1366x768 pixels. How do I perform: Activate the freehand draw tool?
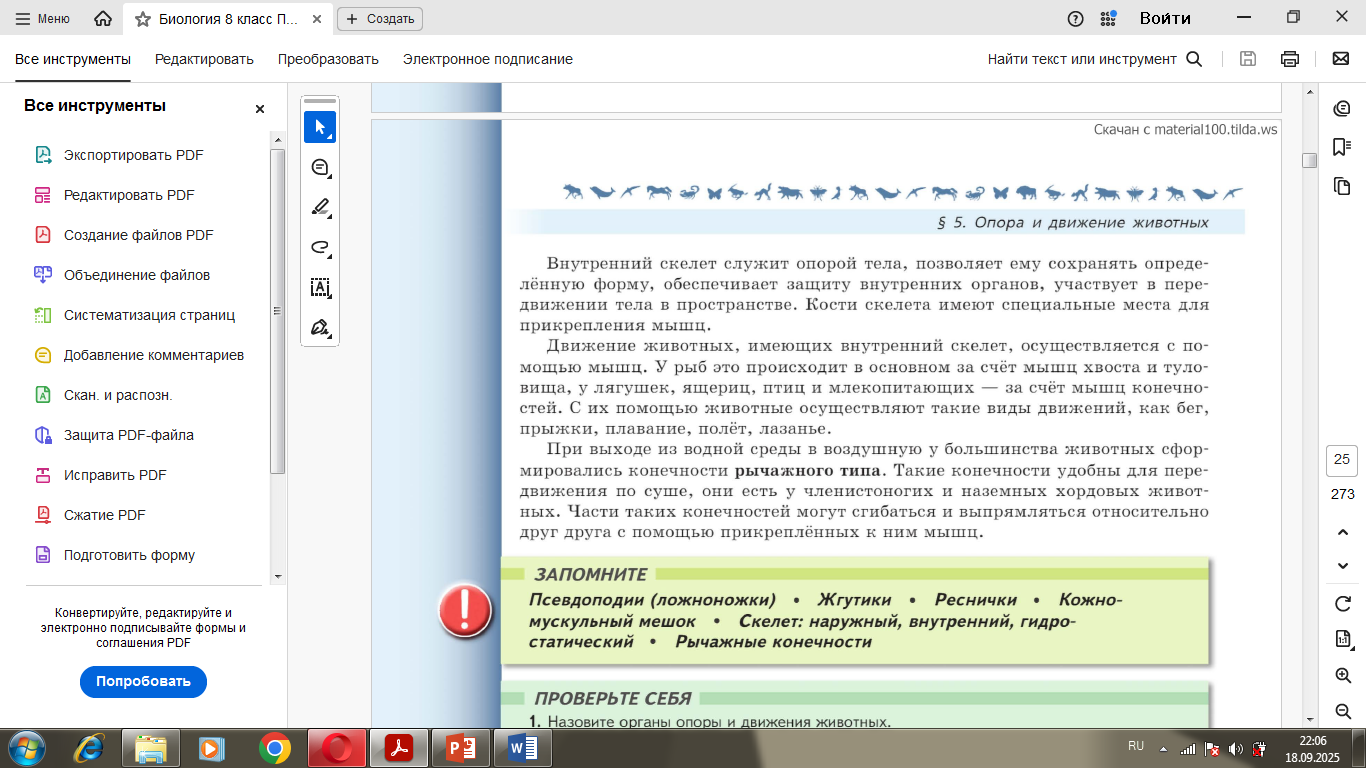tap(319, 247)
